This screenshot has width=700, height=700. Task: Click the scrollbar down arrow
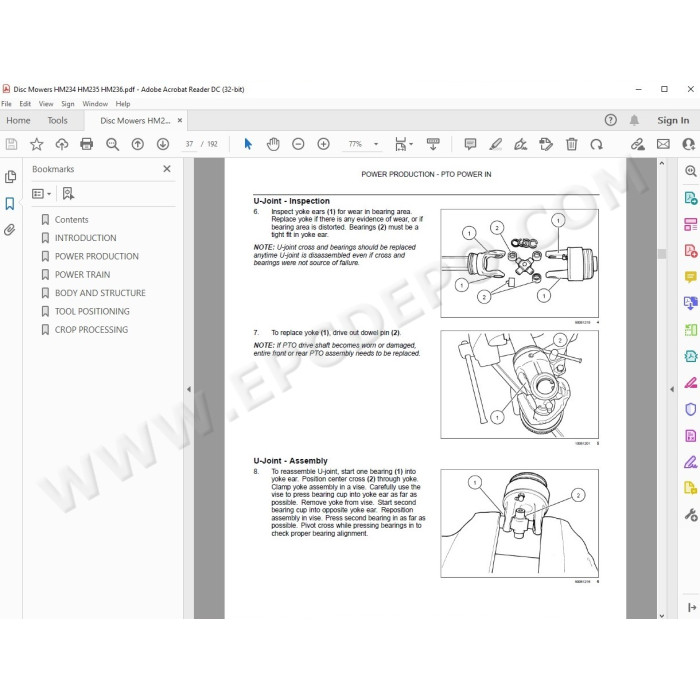click(x=662, y=615)
